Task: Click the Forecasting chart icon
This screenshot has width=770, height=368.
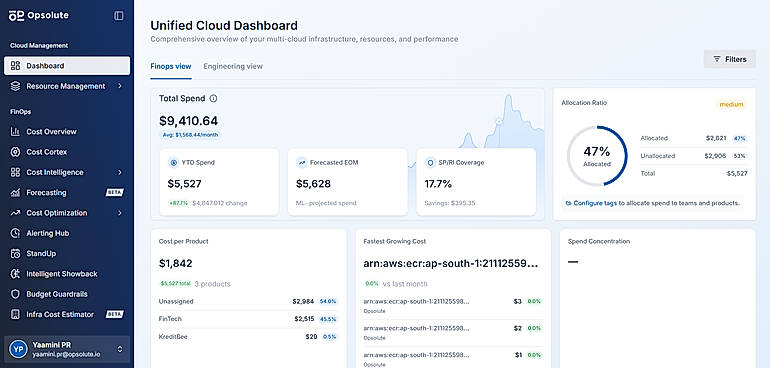Action: point(15,193)
